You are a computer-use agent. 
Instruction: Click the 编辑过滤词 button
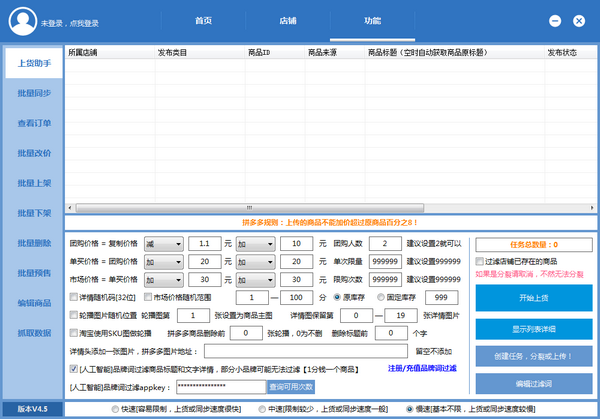(x=534, y=384)
